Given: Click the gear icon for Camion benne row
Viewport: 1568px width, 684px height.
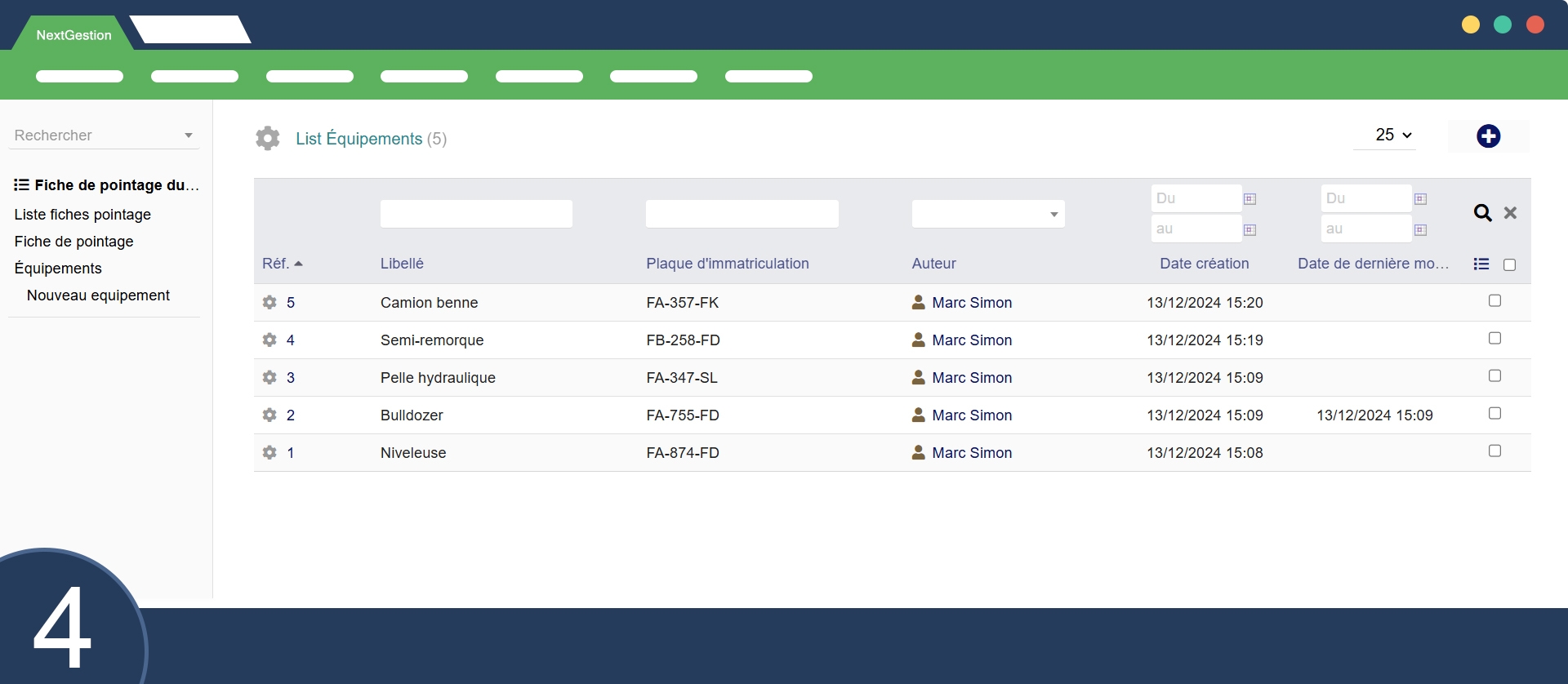Looking at the screenshot, I should tap(269, 303).
